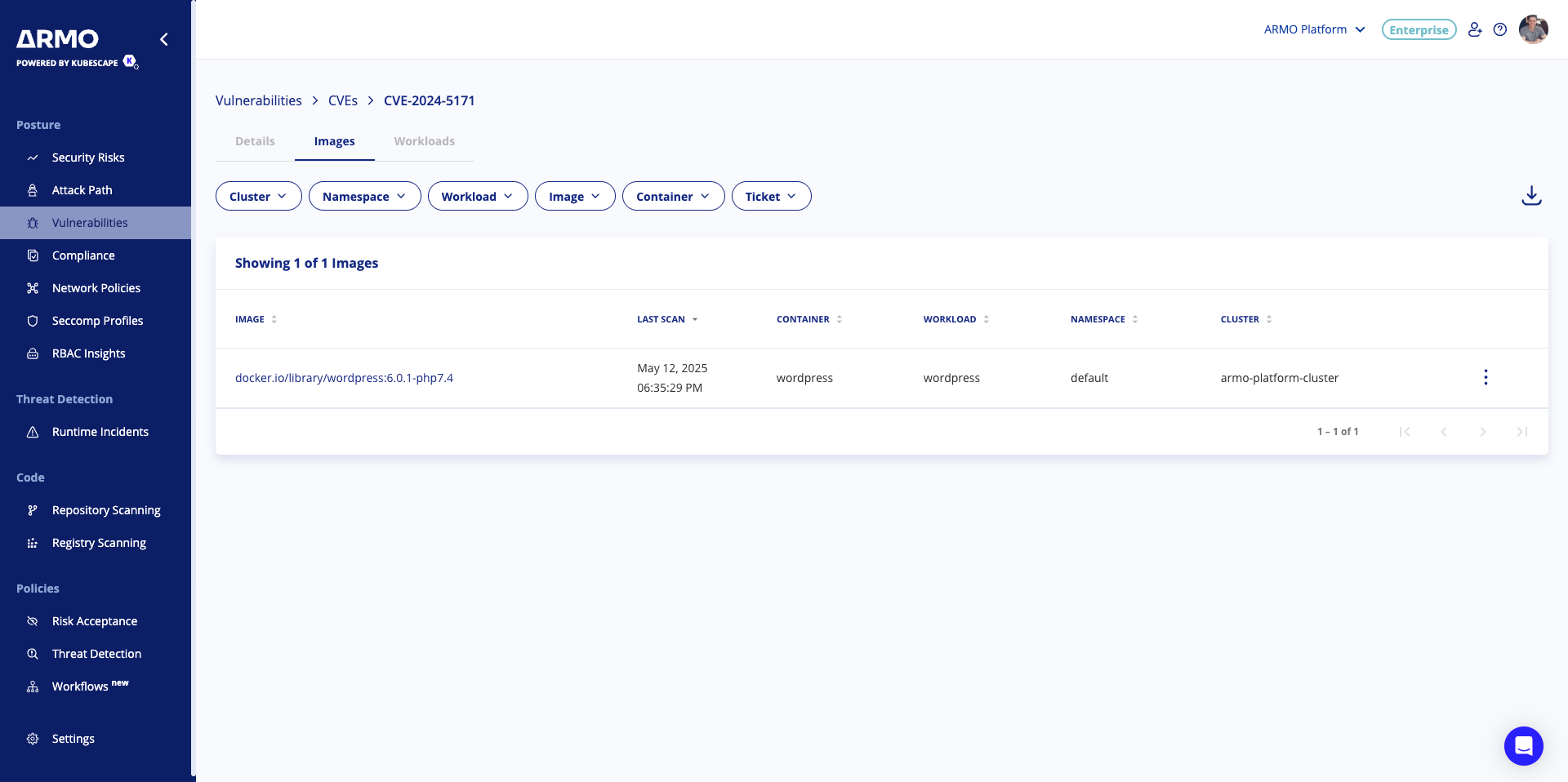Open Settings gear icon

coord(33,739)
